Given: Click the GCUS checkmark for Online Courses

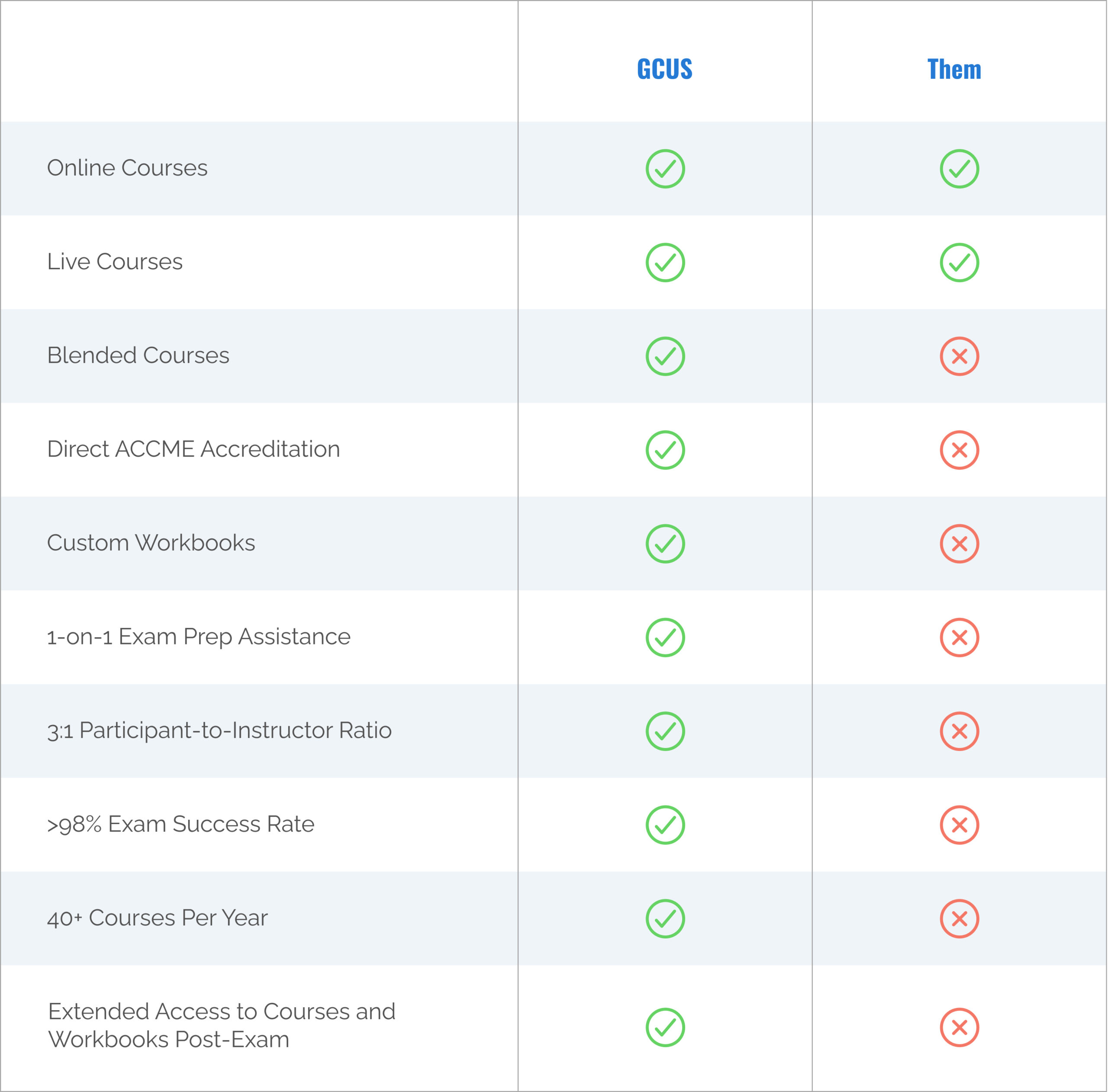Looking at the screenshot, I should tap(665, 169).
